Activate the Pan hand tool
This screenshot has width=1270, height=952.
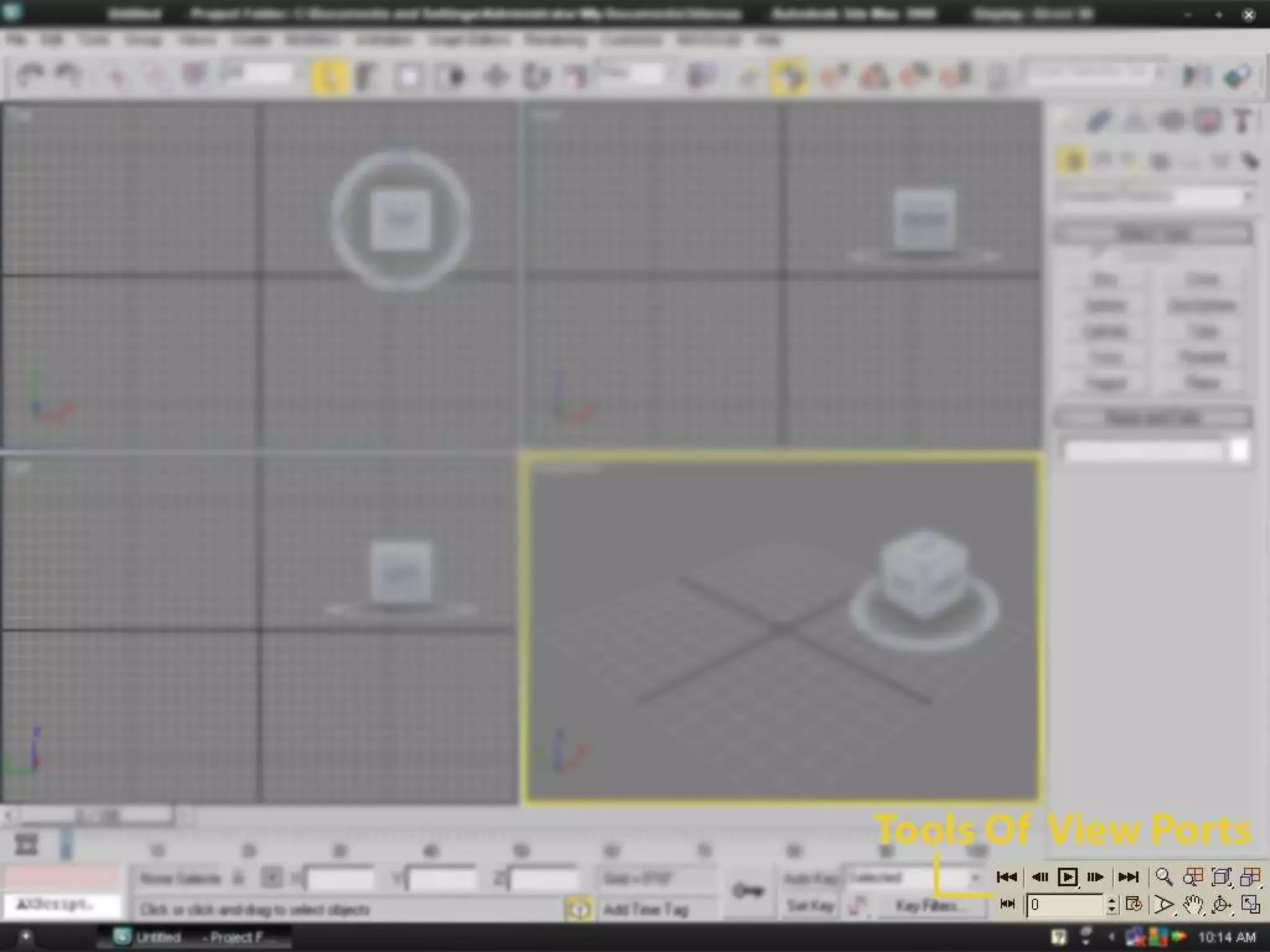tap(1192, 905)
